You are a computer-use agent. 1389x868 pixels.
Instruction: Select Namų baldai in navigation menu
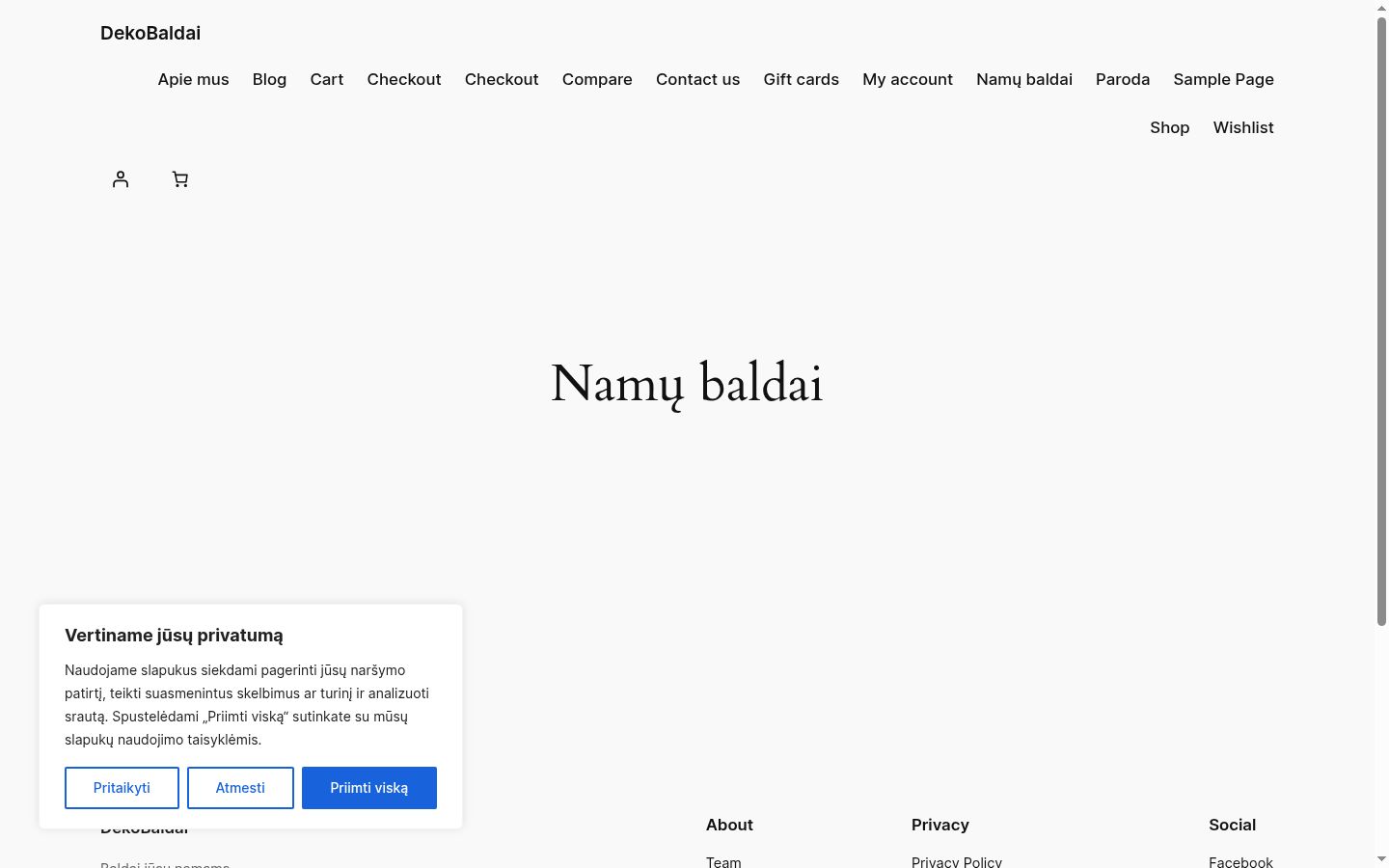coord(1024,79)
